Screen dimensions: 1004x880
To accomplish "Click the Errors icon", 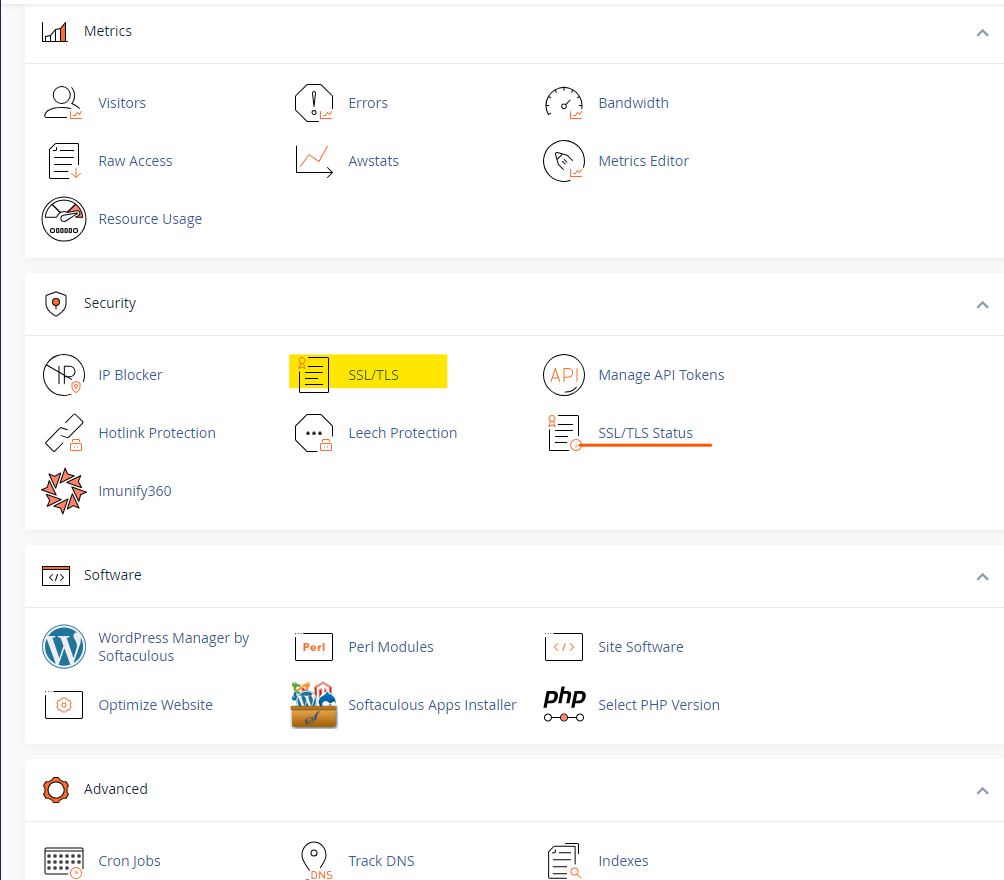I will pos(314,103).
